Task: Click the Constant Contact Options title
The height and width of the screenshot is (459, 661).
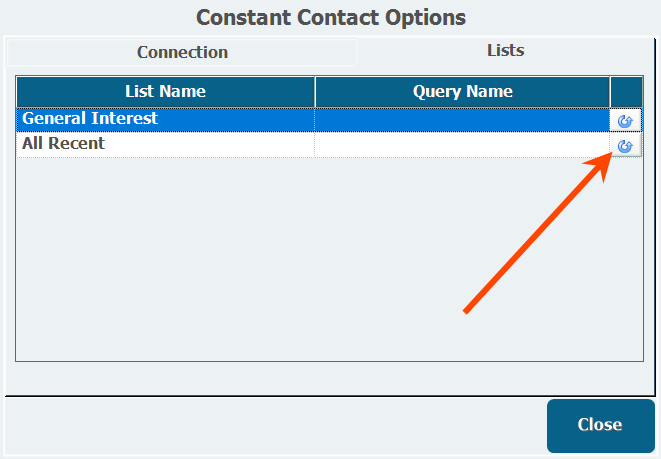Action: [331, 17]
